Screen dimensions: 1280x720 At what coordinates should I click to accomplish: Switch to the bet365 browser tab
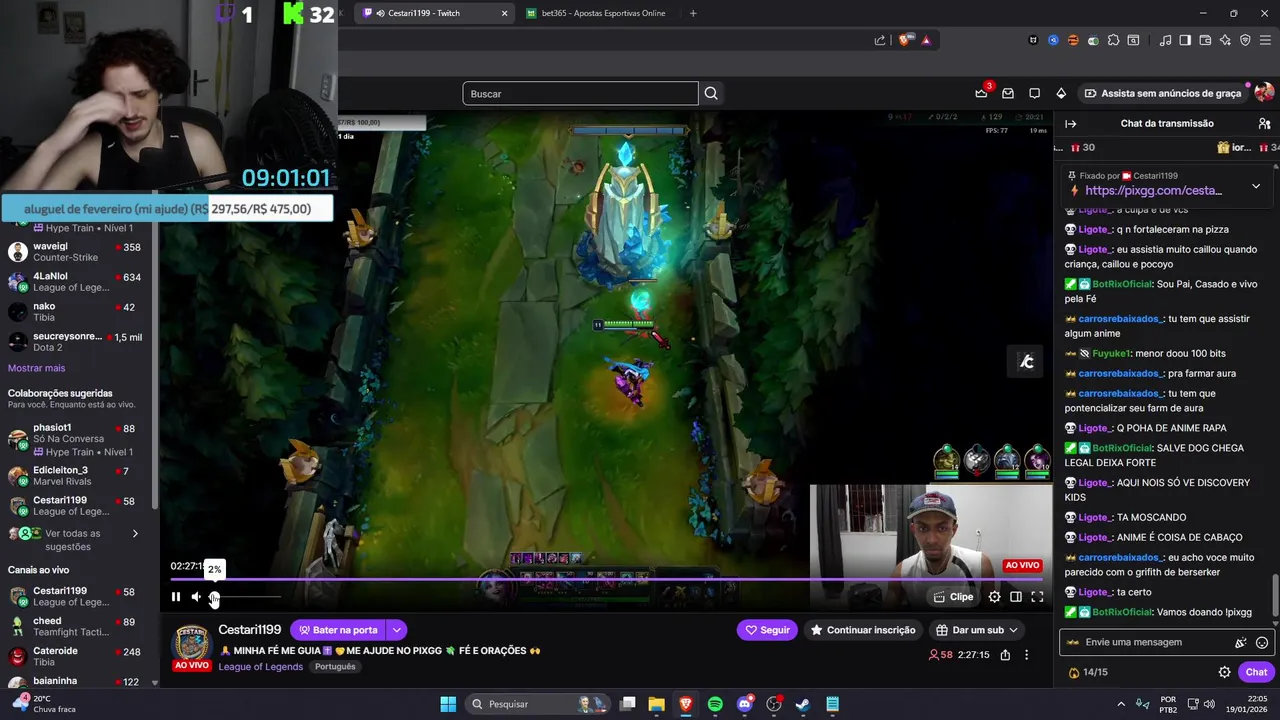(x=600, y=13)
